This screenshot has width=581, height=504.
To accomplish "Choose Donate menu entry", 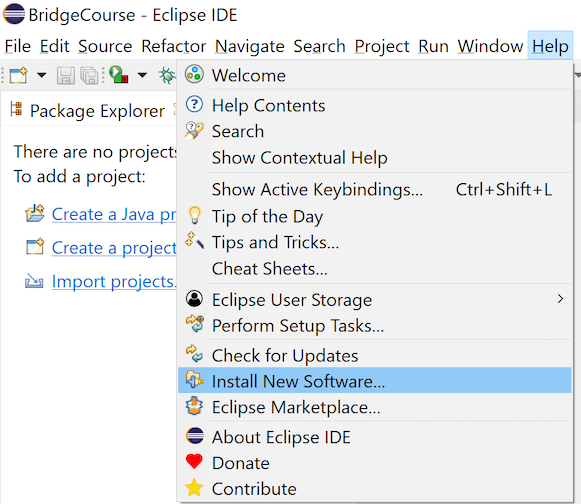I will 375,463.
